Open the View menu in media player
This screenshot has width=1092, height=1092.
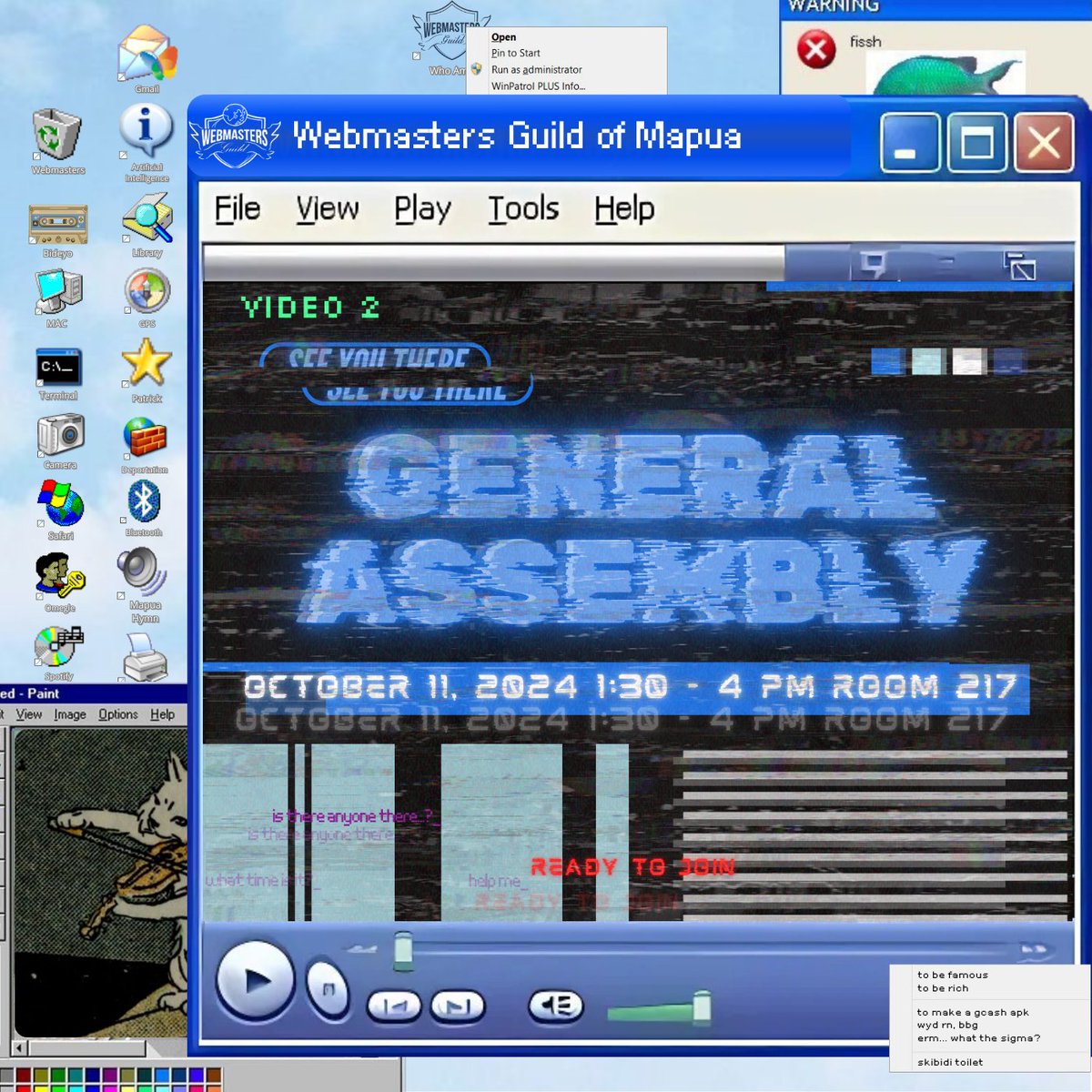click(x=327, y=208)
